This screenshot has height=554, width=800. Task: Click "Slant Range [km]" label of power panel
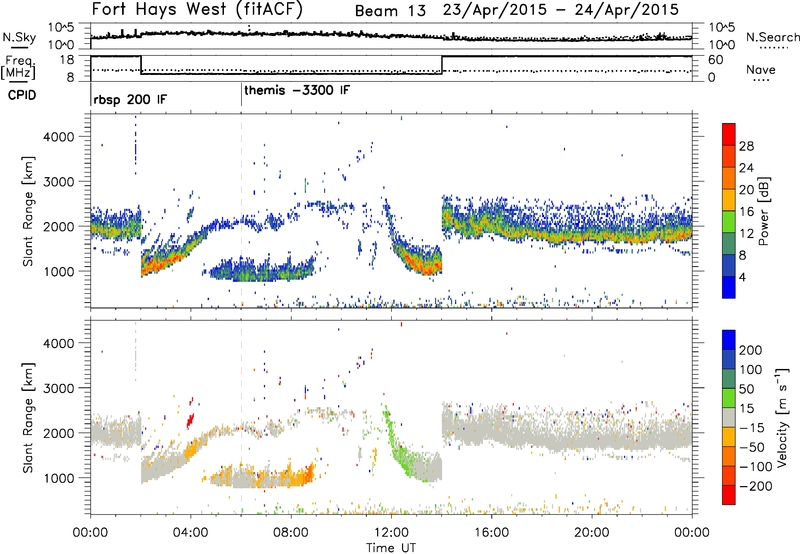pos(28,211)
